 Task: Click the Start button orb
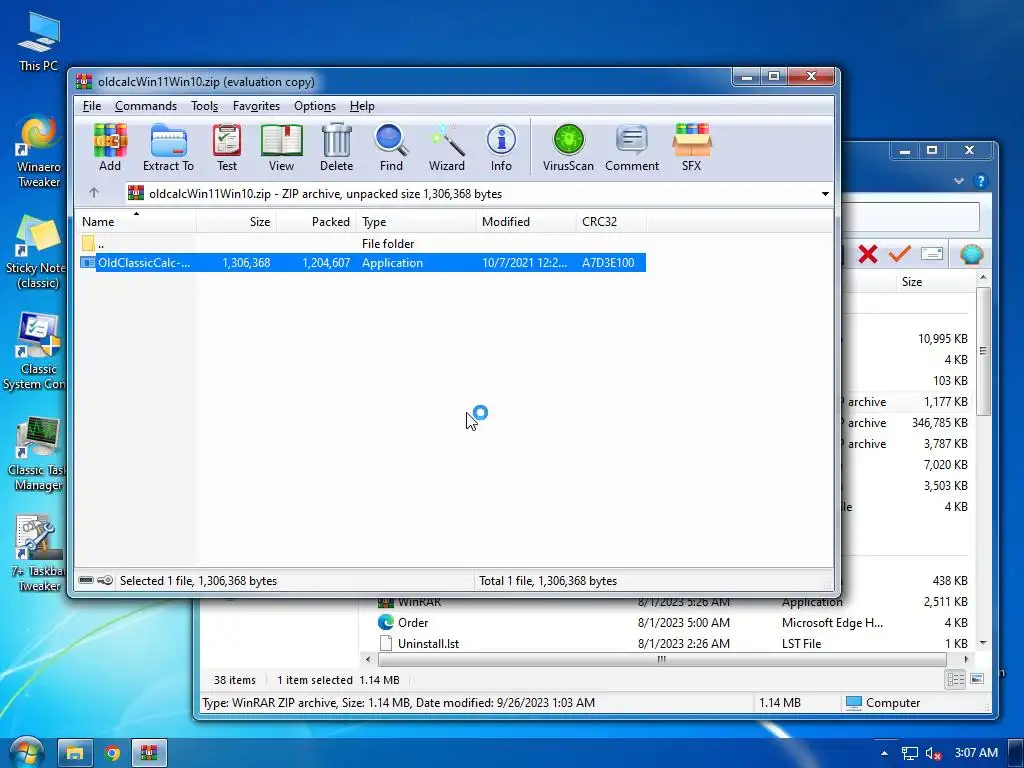point(25,752)
